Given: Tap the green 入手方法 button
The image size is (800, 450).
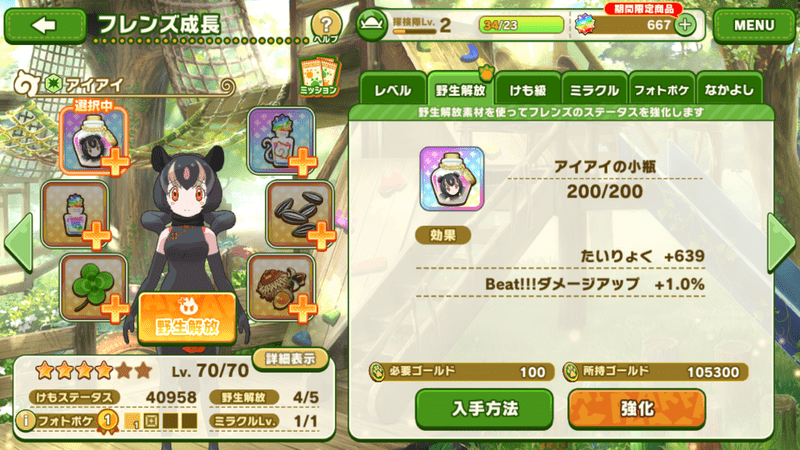Looking at the screenshot, I should [x=484, y=409].
